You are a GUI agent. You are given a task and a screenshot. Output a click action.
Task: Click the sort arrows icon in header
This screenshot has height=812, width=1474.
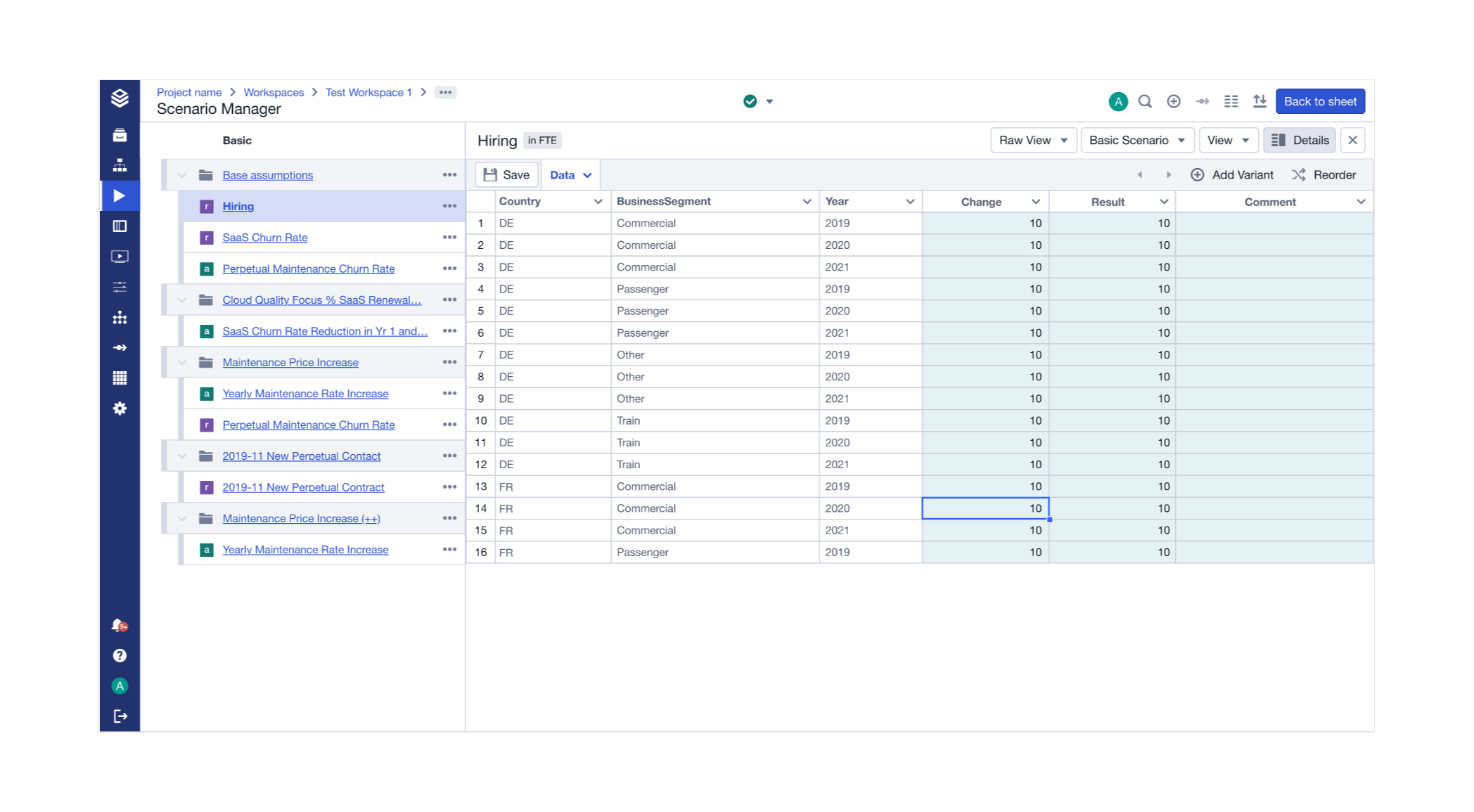coord(1260,101)
